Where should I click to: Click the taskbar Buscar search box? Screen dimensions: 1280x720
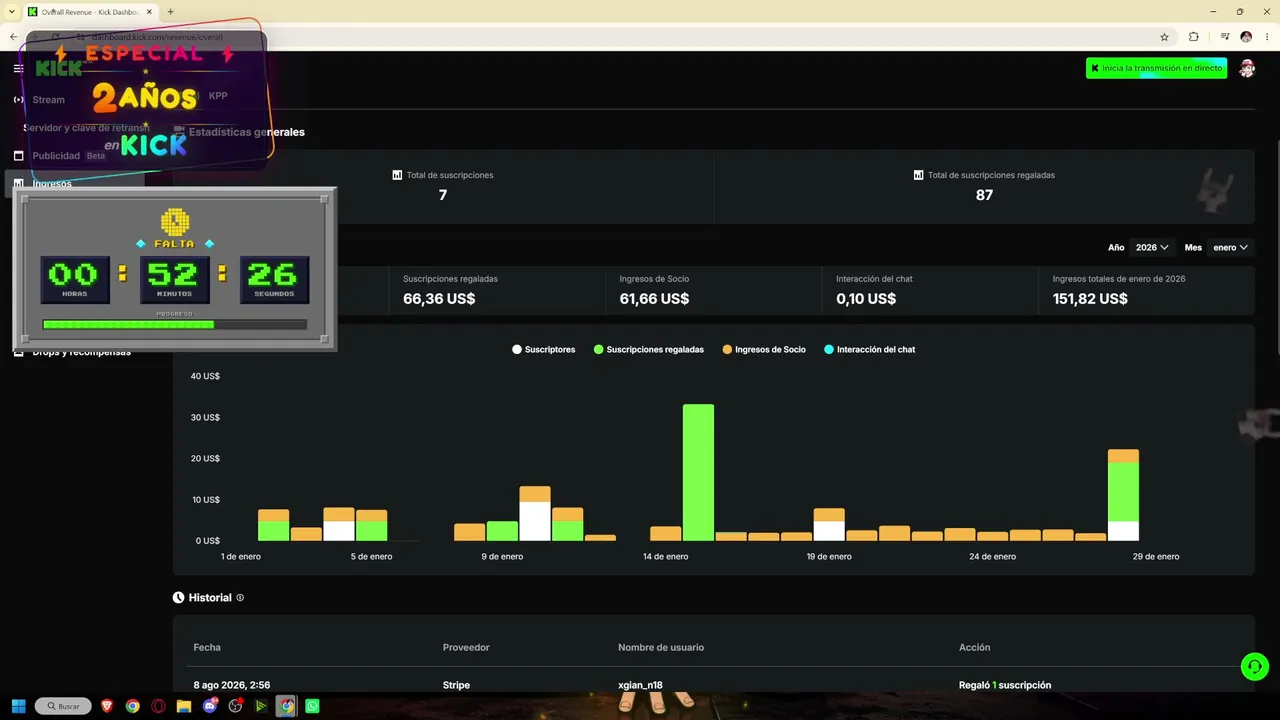63,706
